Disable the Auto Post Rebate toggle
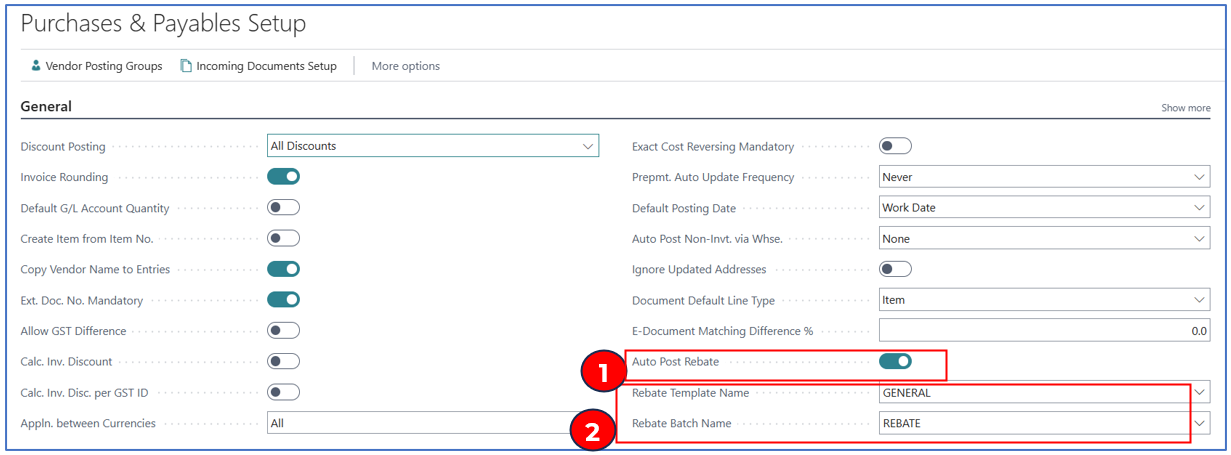Viewport: 1231px width, 455px height. click(x=895, y=361)
